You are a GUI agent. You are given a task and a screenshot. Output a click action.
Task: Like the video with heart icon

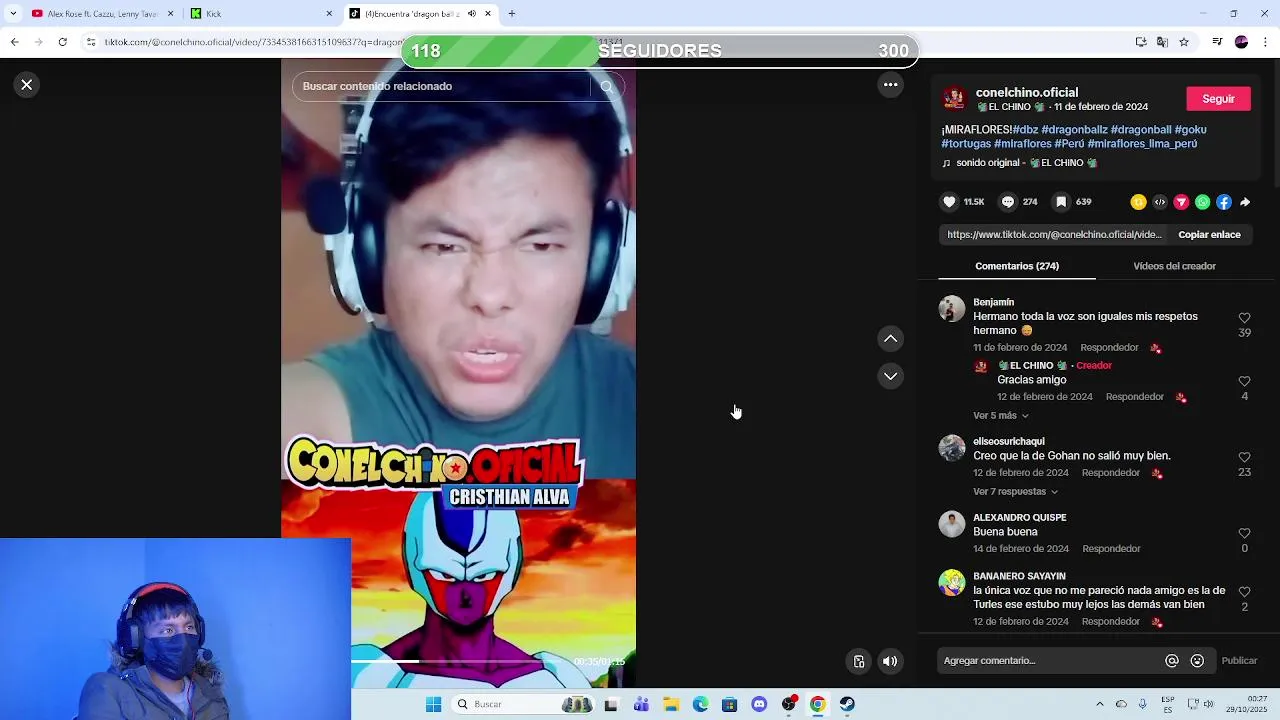click(x=949, y=202)
